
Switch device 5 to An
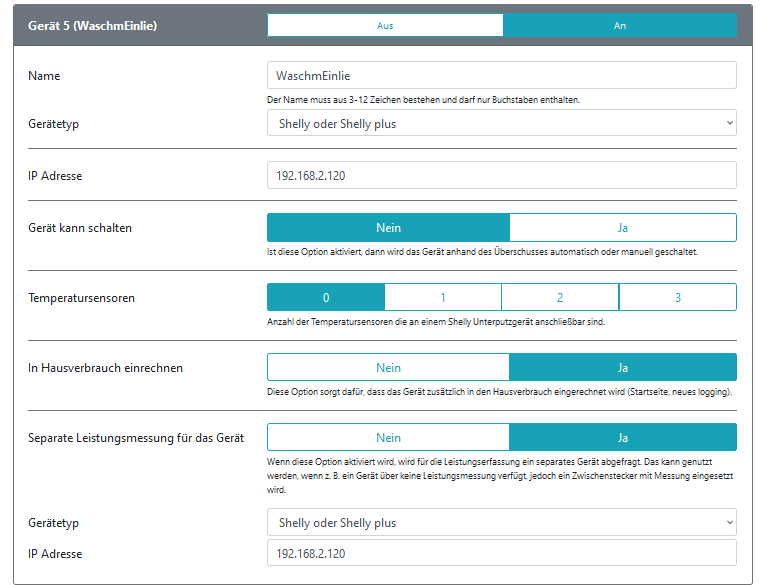[620, 25]
